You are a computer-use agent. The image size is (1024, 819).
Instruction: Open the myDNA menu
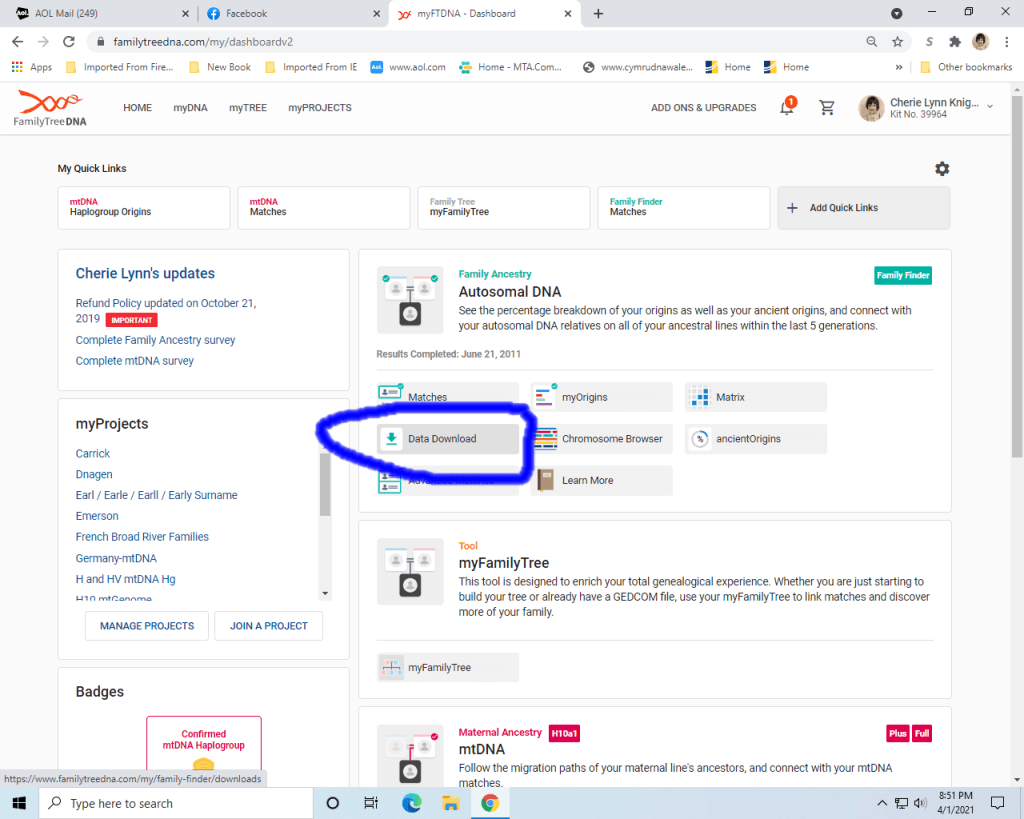[x=190, y=108]
